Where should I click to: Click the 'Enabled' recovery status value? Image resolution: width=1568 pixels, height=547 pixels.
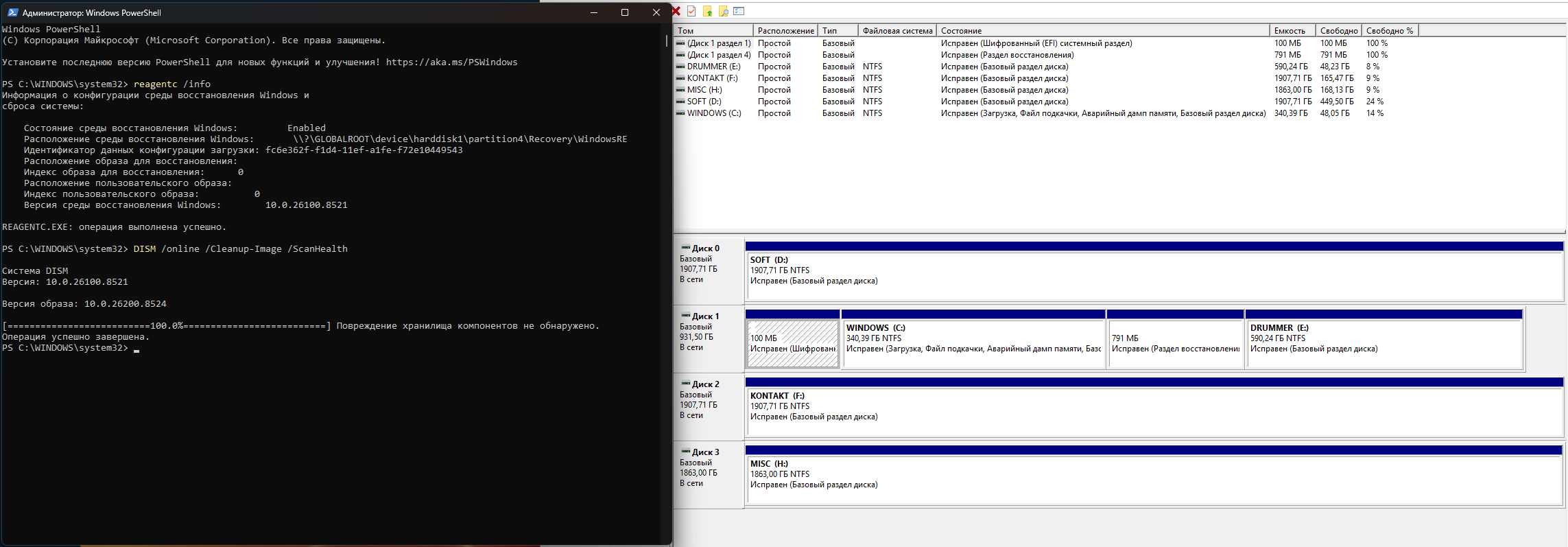coord(307,128)
